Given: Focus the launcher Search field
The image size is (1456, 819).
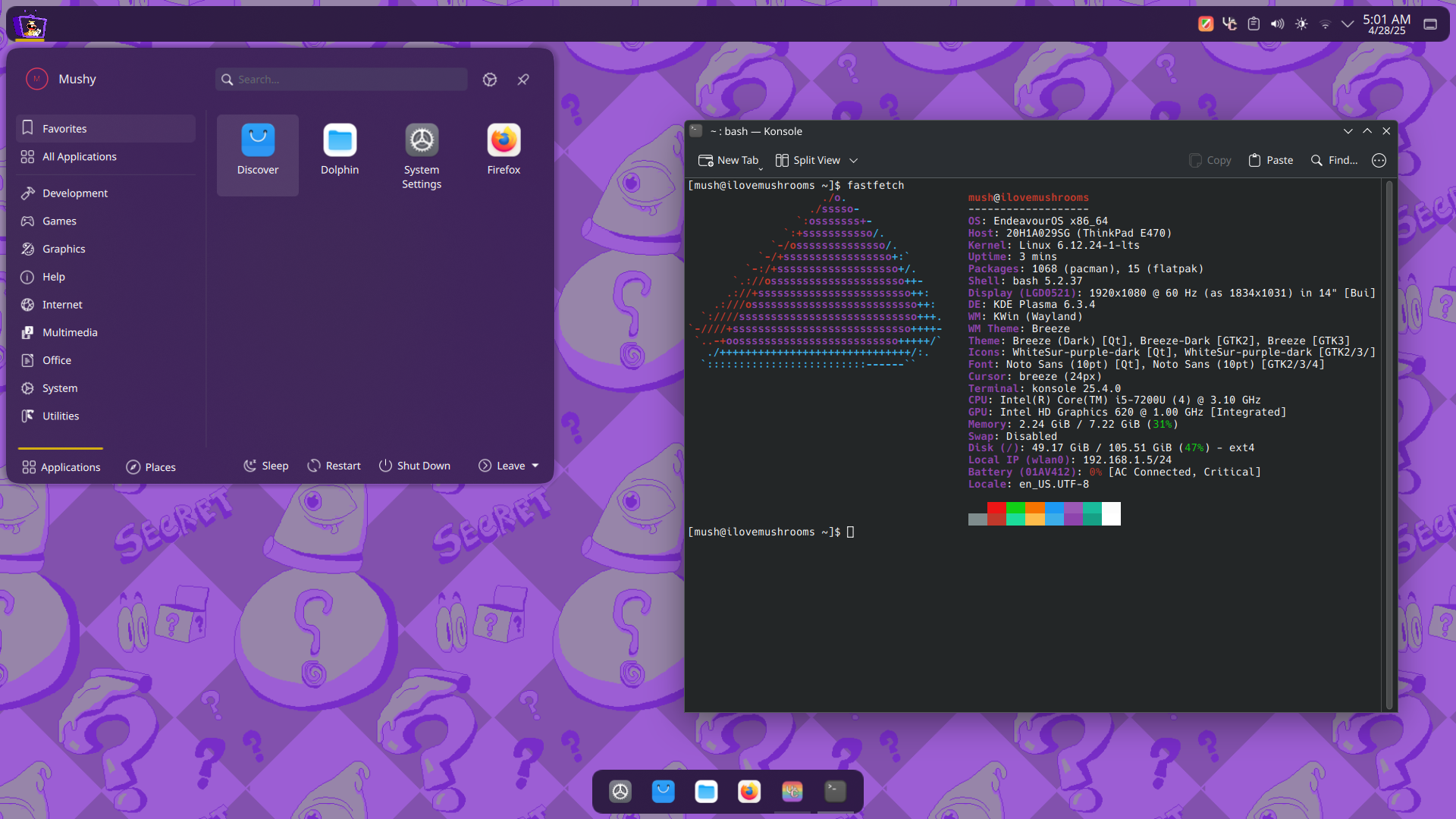Looking at the screenshot, I should click(341, 79).
